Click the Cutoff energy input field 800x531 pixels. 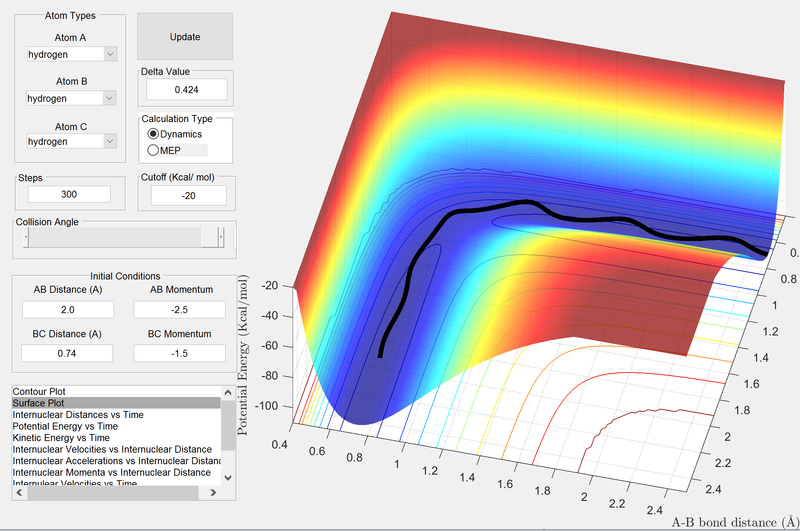click(186, 195)
